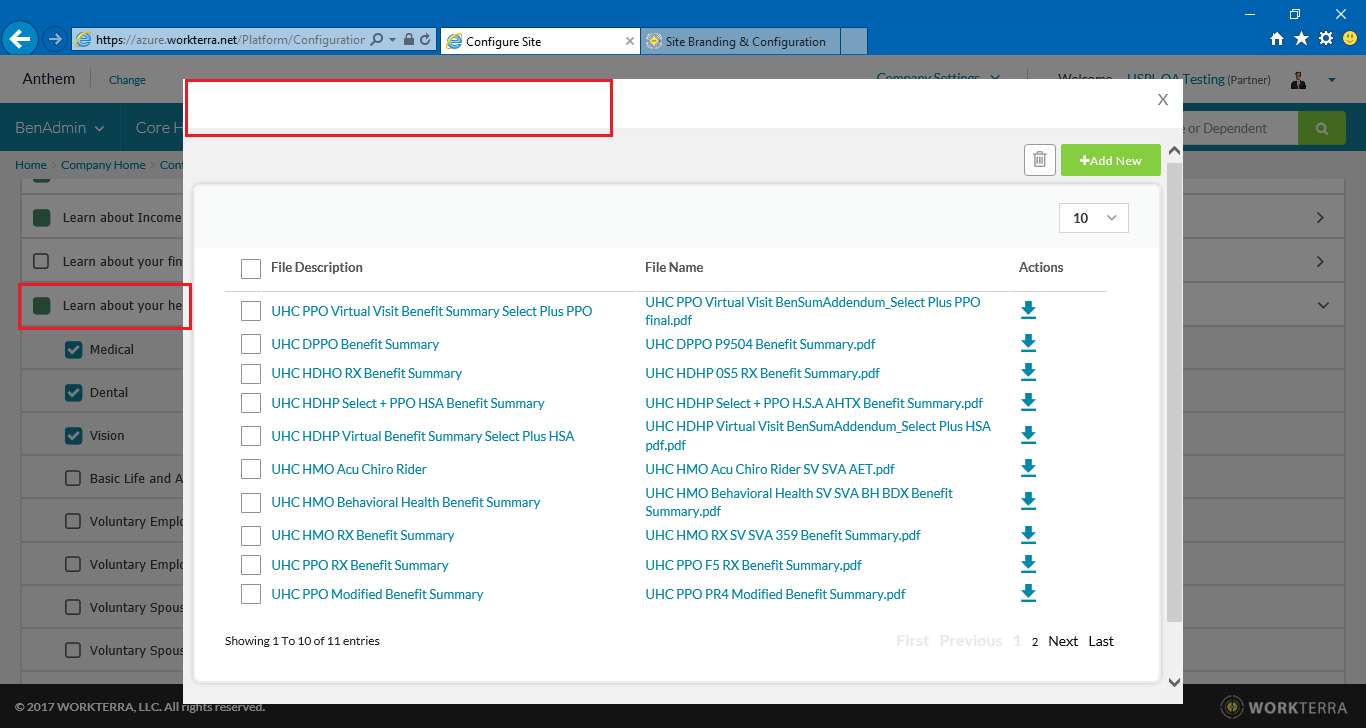Click the green search magnifier button
The width and height of the screenshot is (1366, 728).
coord(1323,128)
